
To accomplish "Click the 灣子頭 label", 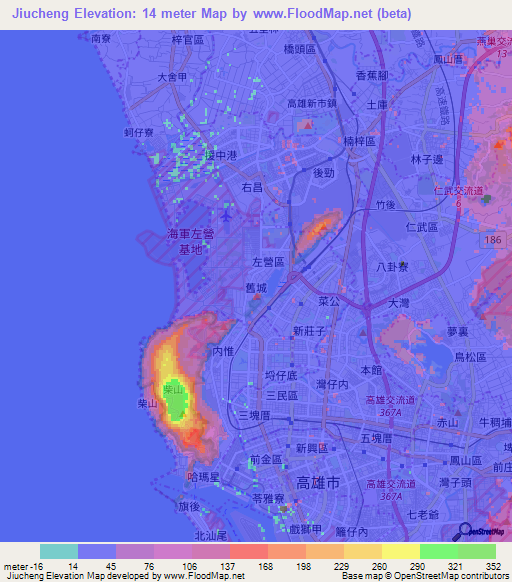I will pyautogui.click(x=455, y=483).
